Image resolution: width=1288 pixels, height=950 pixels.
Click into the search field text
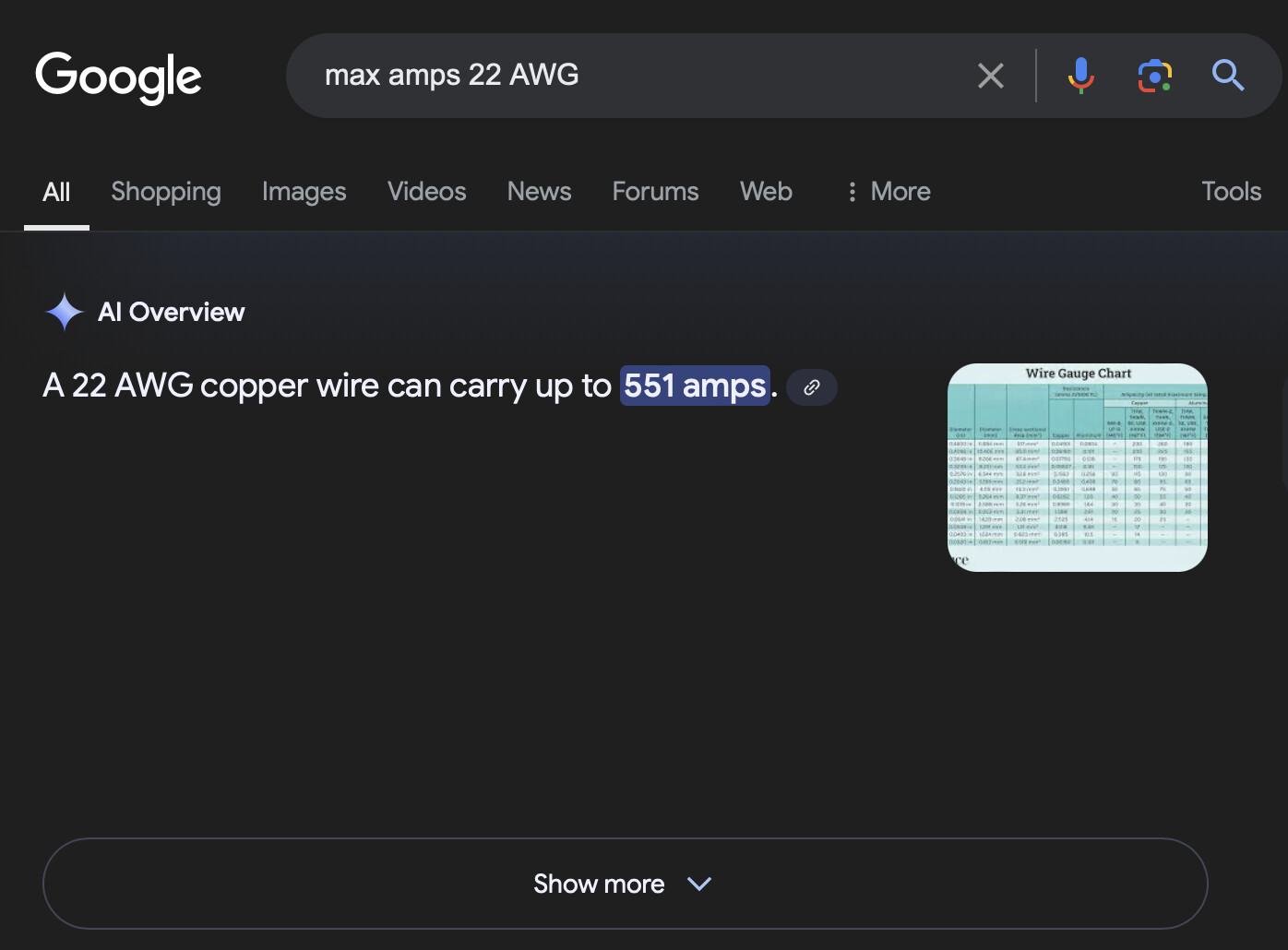point(452,75)
